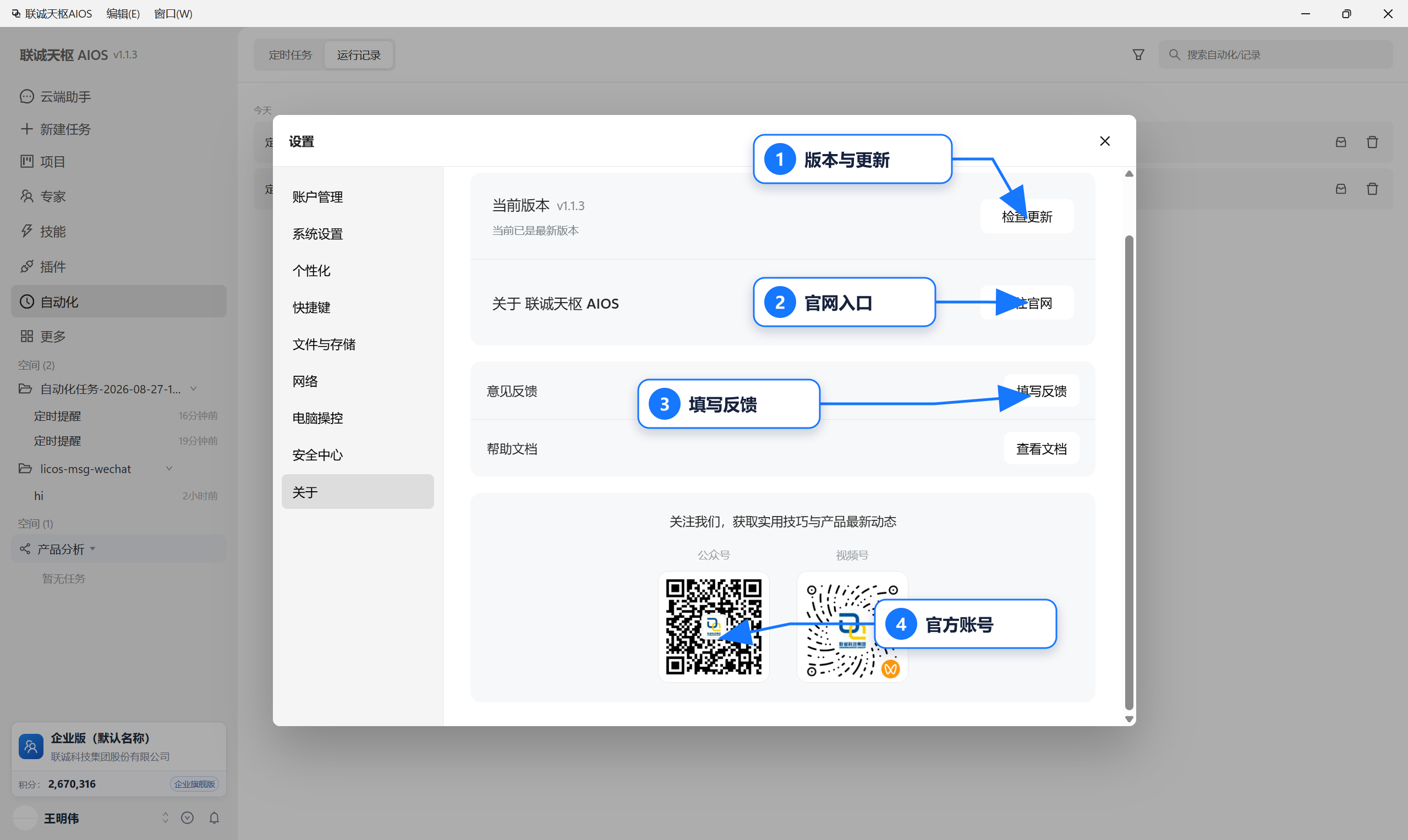Image resolution: width=1408 pixels, height=840 pixels.
Task: Open the notification bell icon
Action: click(x=214, y=818)
